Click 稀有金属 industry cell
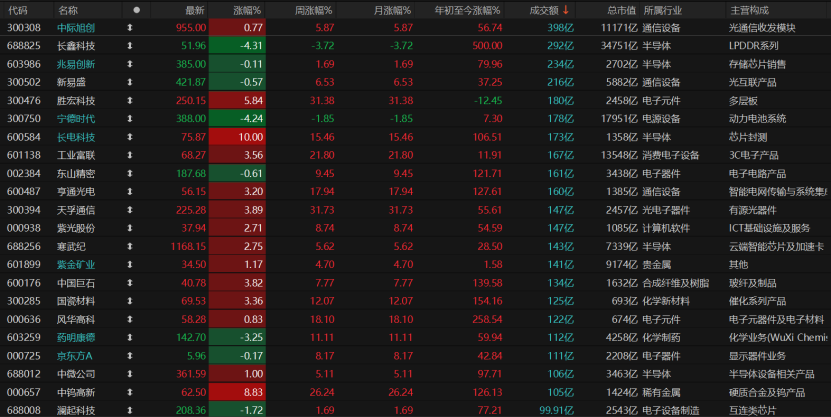Screen dimensions: 831x417 [661, 393]
